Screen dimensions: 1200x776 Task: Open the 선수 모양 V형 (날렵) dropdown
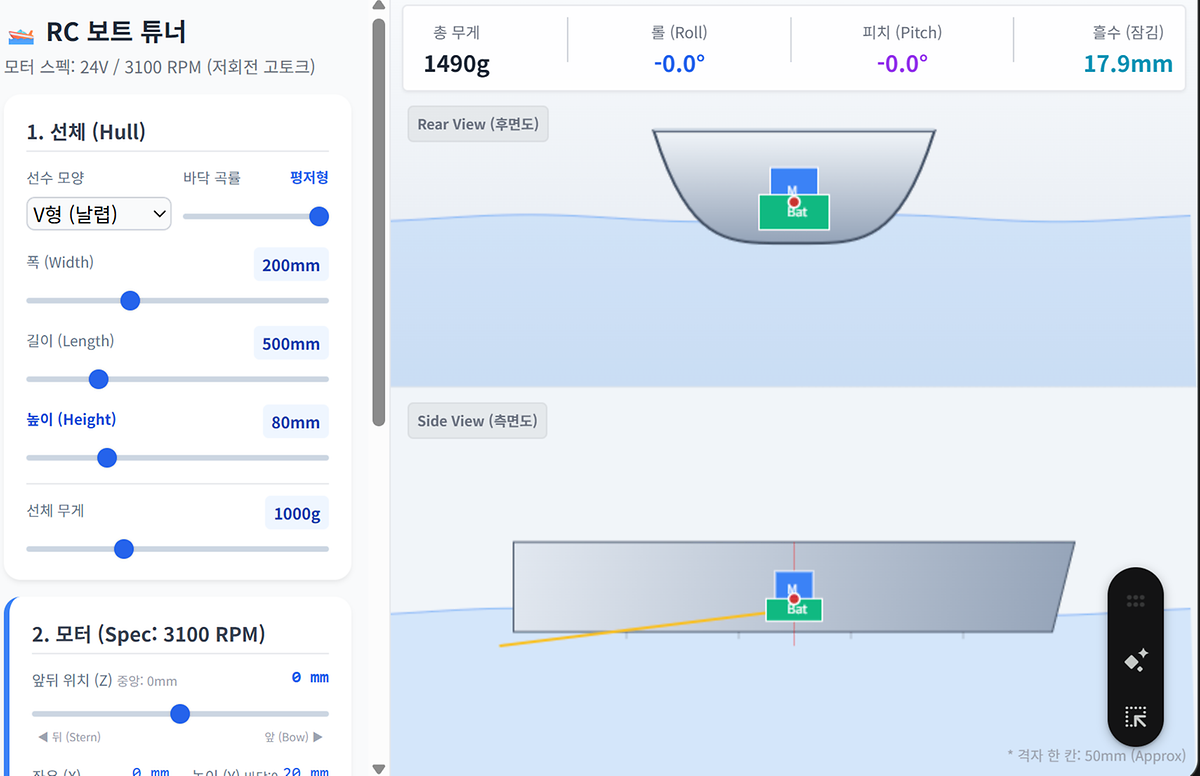coord(99,213)
